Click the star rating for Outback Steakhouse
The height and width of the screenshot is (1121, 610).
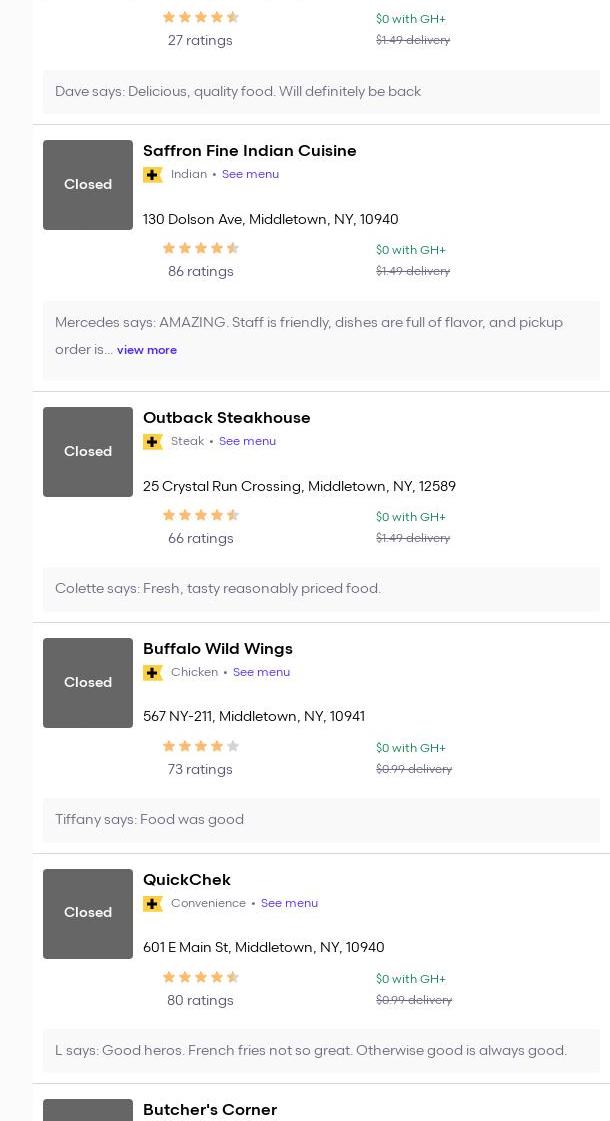pos(201,516)
